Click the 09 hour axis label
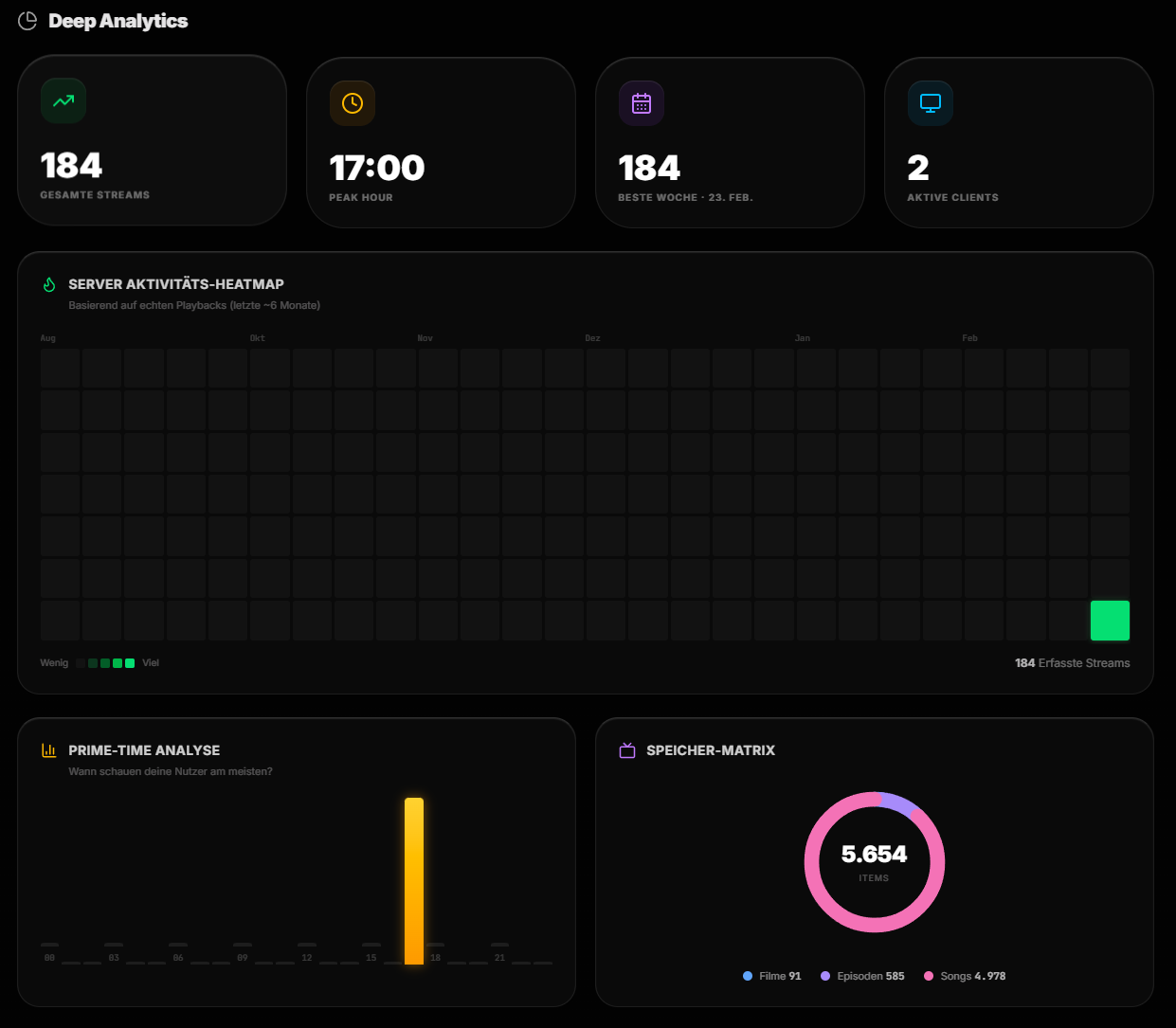The height and width of the screenshot is (1028, 1176). 243,958
